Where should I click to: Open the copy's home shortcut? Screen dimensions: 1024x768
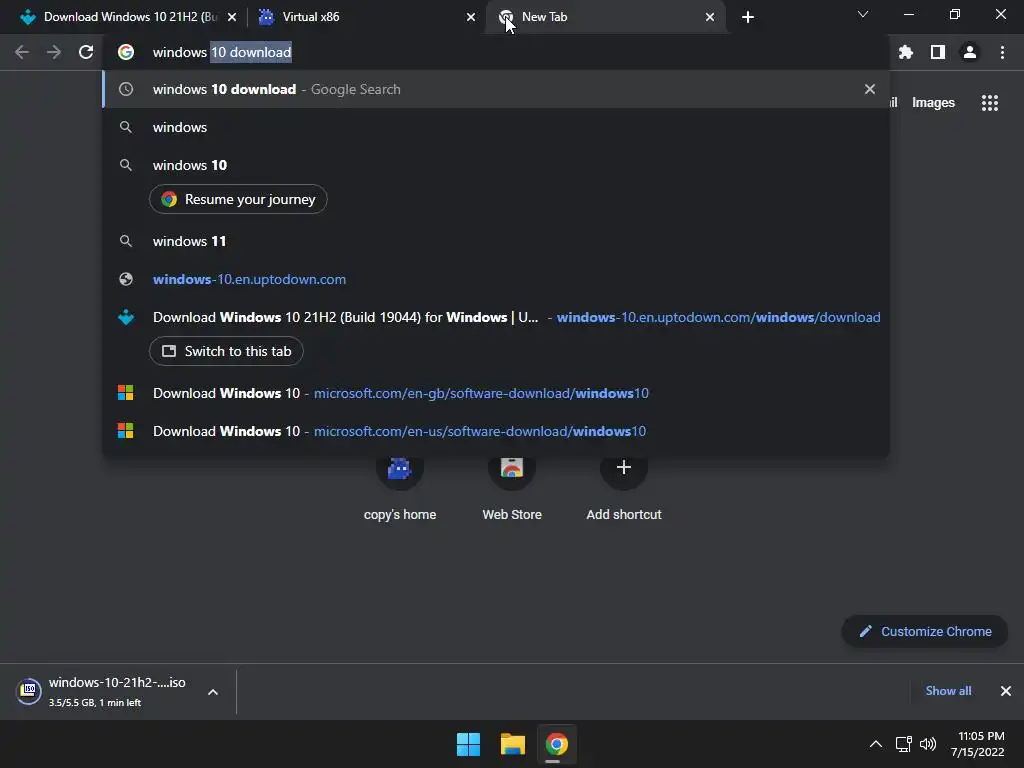pos(400,490)
